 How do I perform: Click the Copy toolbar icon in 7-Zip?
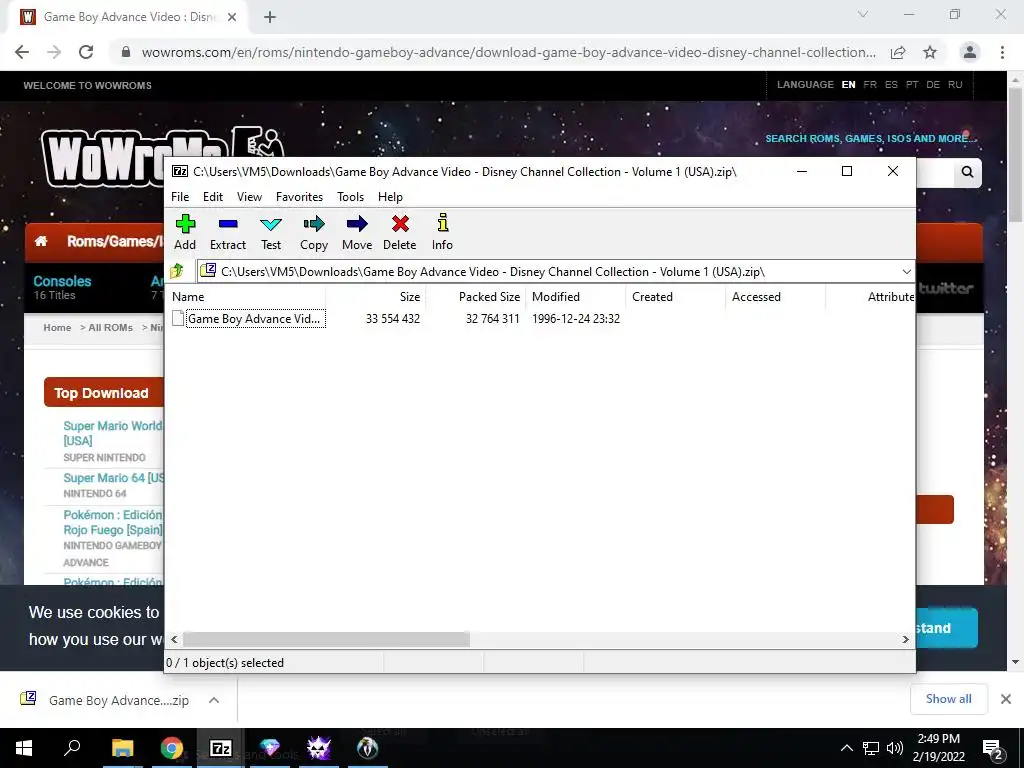pos(313,232)
